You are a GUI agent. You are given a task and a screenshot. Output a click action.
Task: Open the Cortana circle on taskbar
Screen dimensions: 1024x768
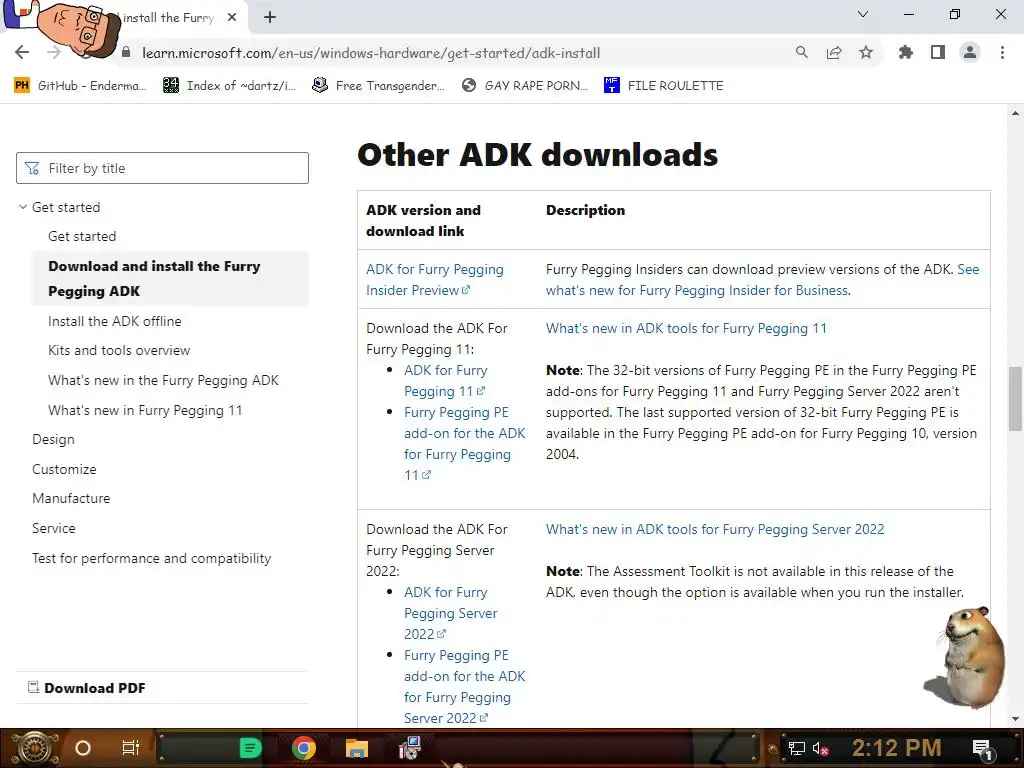pyautogui.click(x=82, y=748)
